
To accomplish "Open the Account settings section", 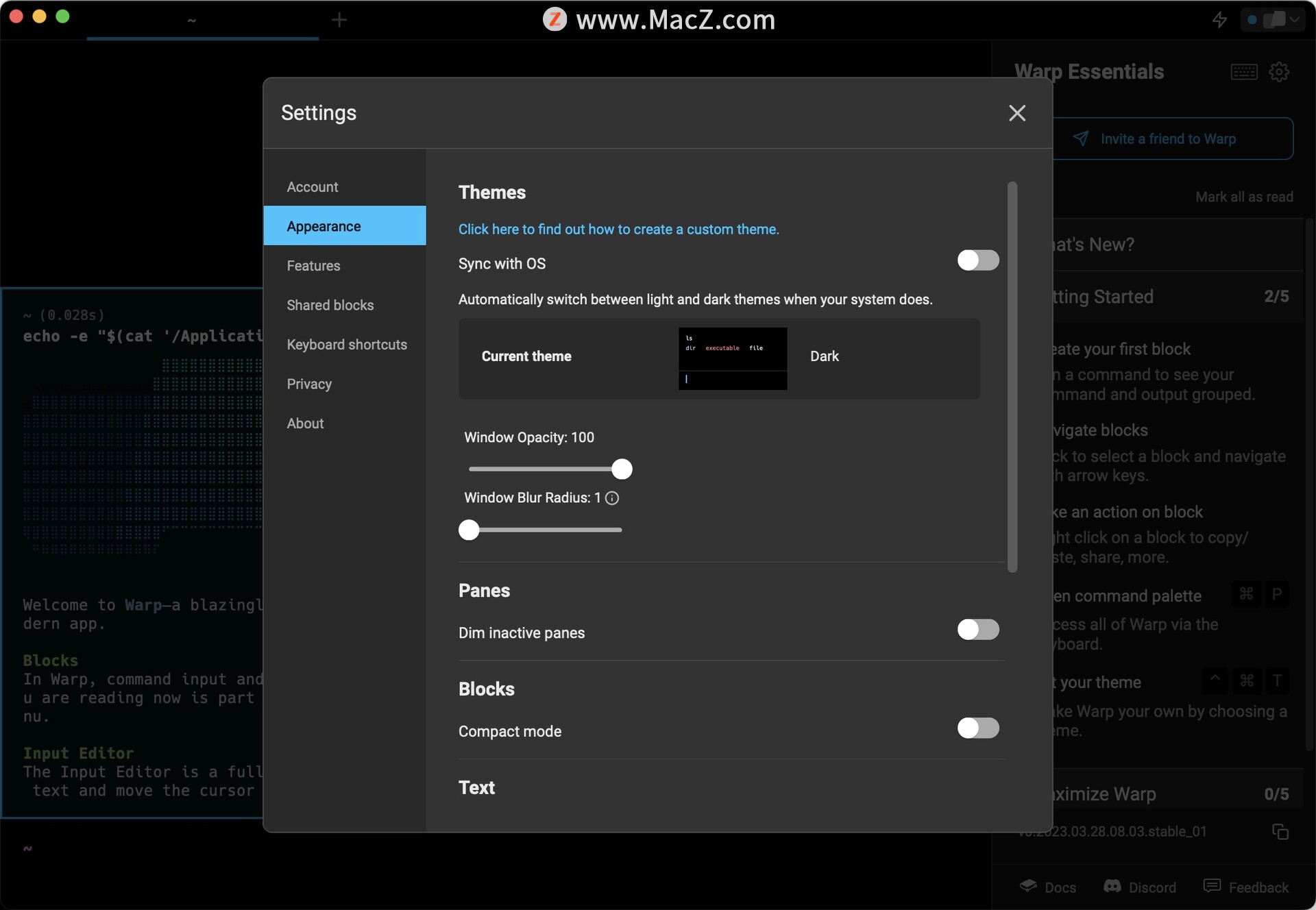I will click(345, 186).
